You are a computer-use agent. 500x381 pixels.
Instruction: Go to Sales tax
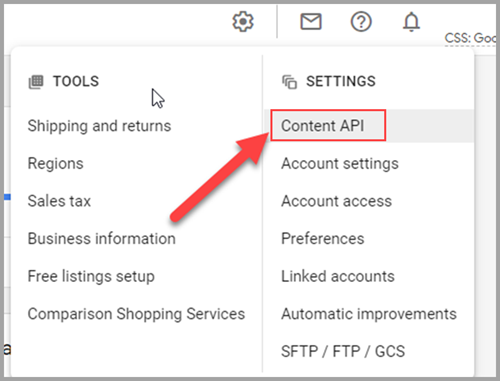tap(59, 201)
